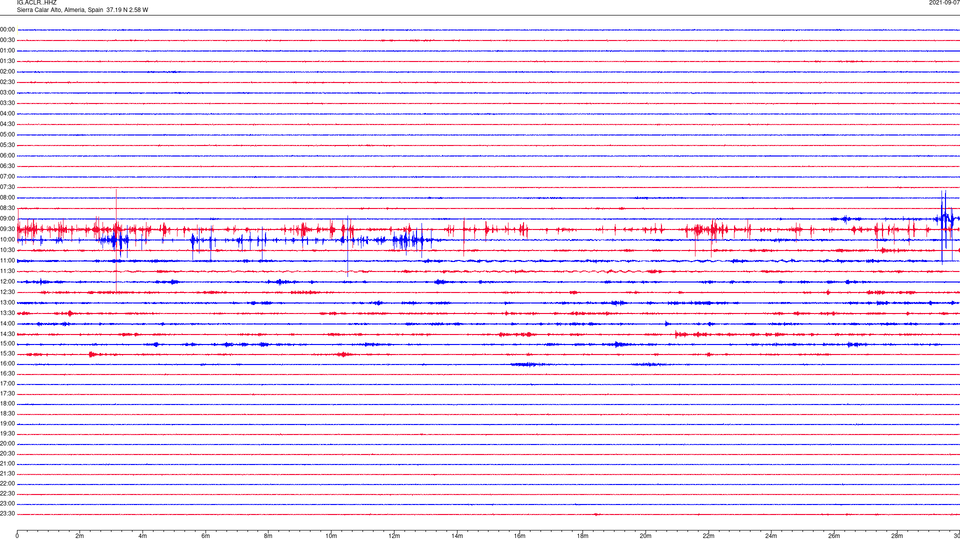Image resolution: width=960 pixels, height=540 pixels.
Task: Click the 14:00 time label
Action: [x=7, y=324]
